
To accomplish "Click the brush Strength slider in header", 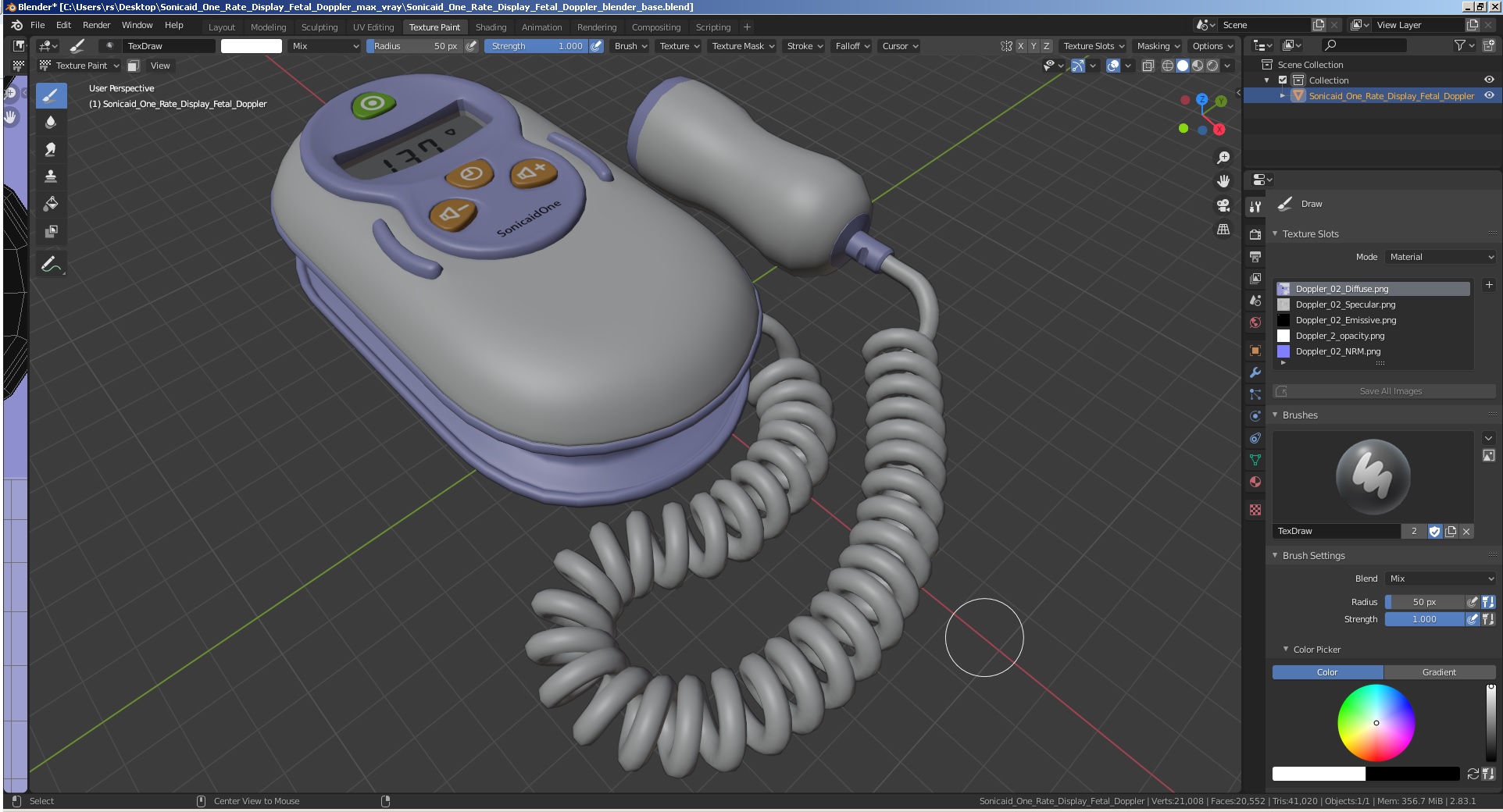I will tap(537, 46).
